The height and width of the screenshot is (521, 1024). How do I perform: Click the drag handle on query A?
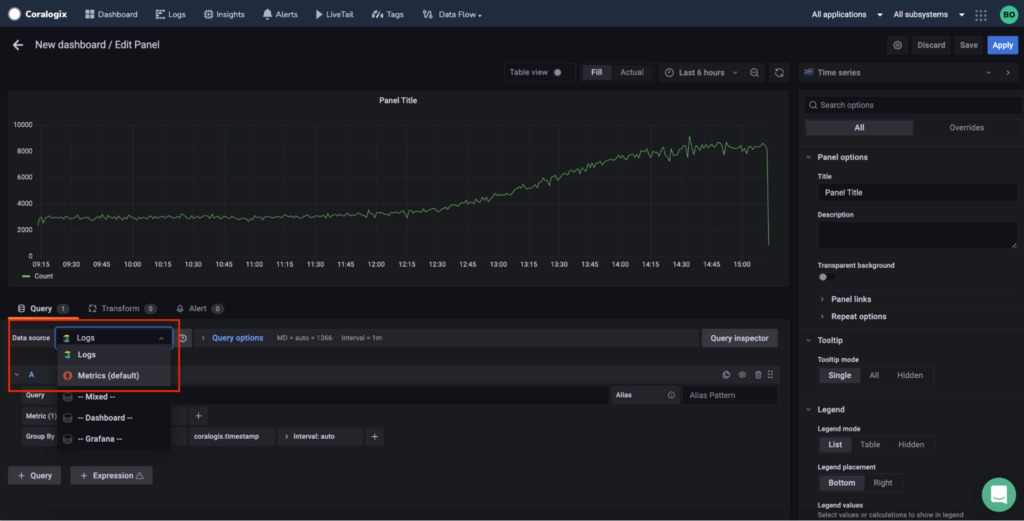(771, 375)
